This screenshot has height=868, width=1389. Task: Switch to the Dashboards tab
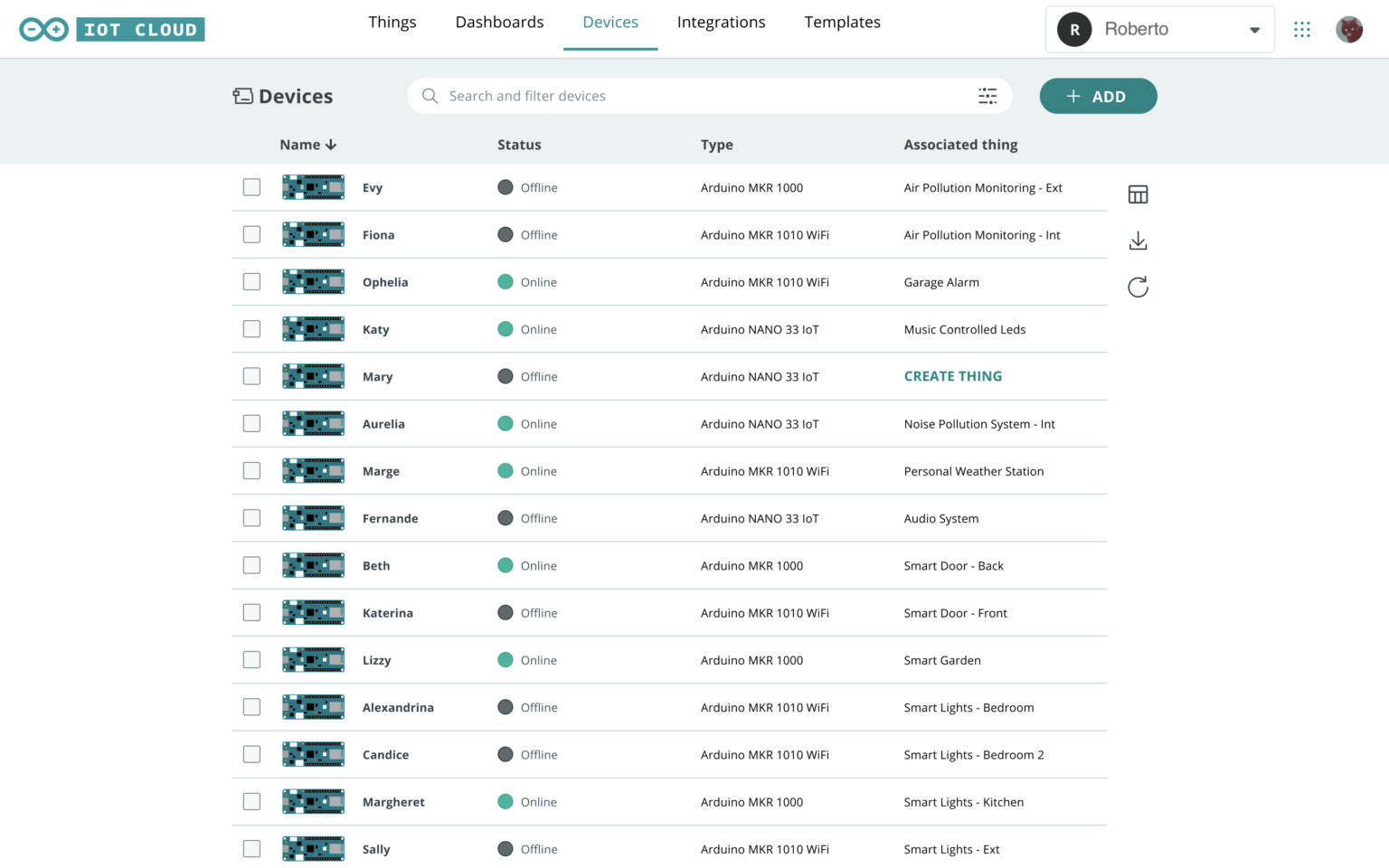[x=499, y=22]
